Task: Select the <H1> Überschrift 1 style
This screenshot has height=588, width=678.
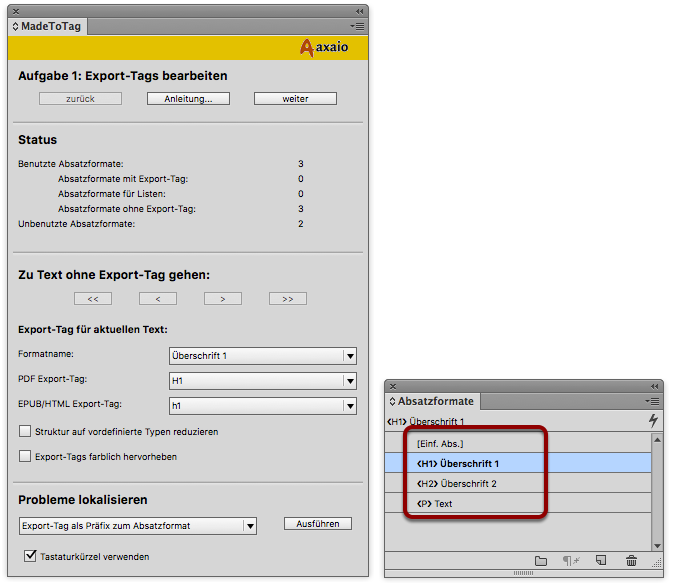Action: pyautogui.click(x=518, y=463)
